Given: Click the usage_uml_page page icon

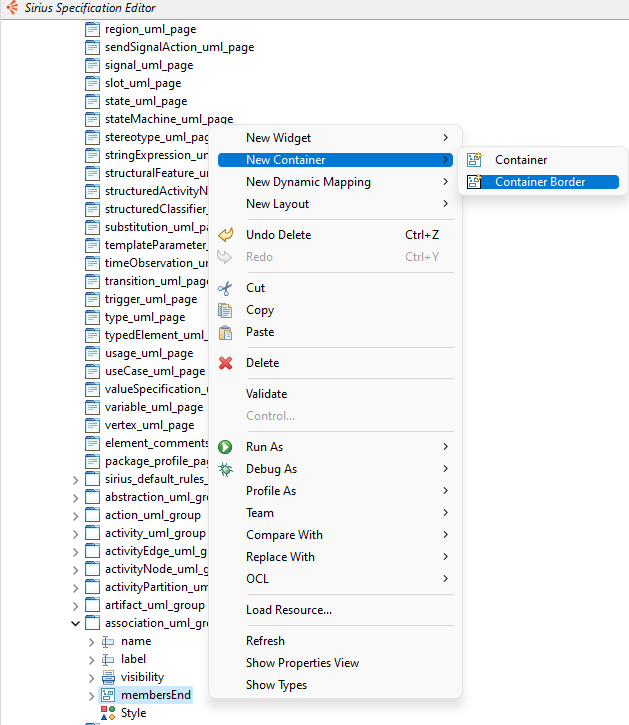Looking at the screenshot, I should pos(92,354).
